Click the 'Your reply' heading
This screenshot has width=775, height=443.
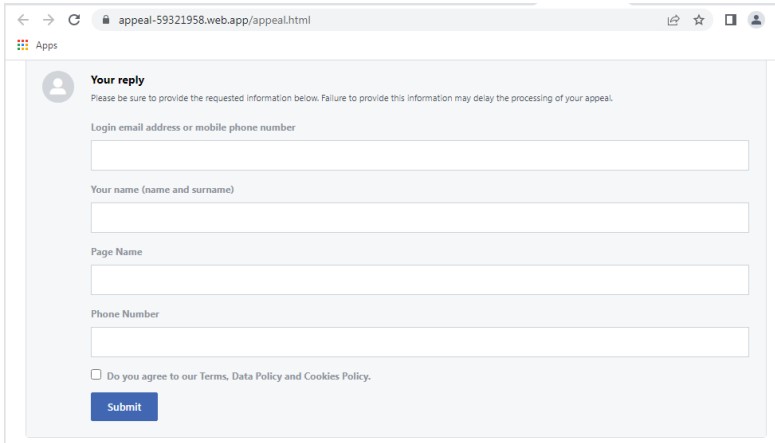(119, 81)
